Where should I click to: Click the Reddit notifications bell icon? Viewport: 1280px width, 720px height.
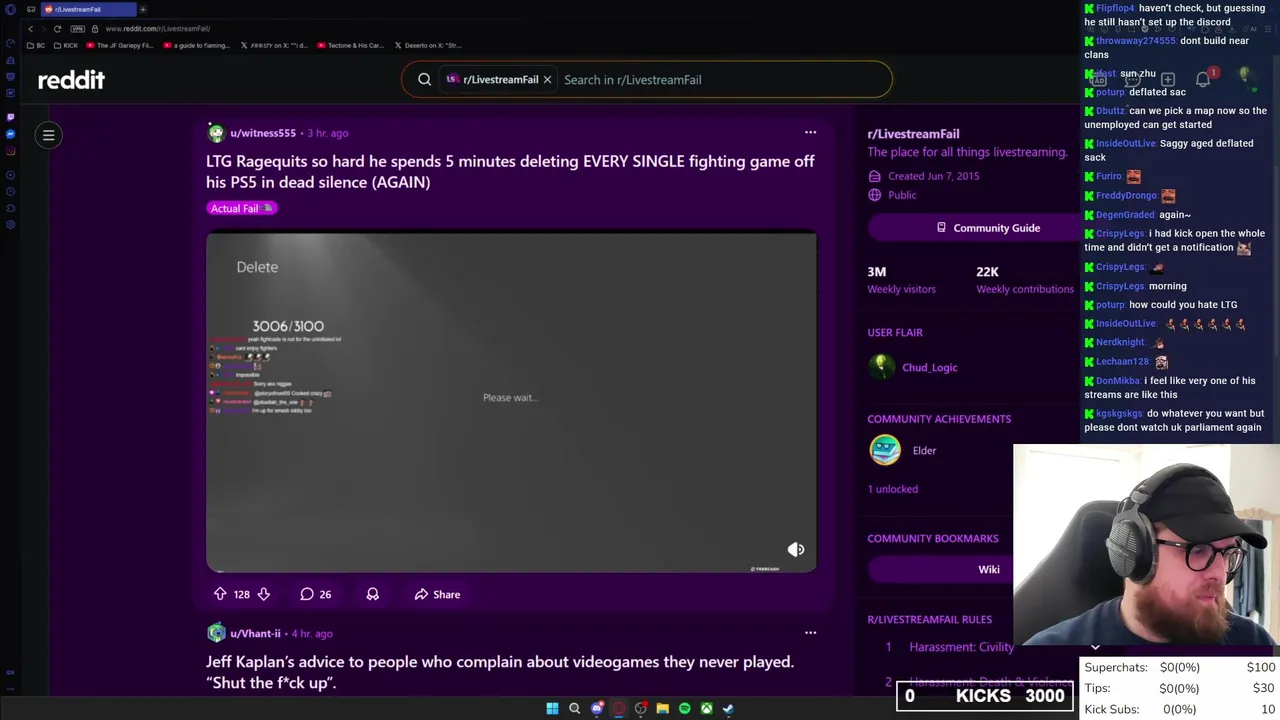[1203, 80]
